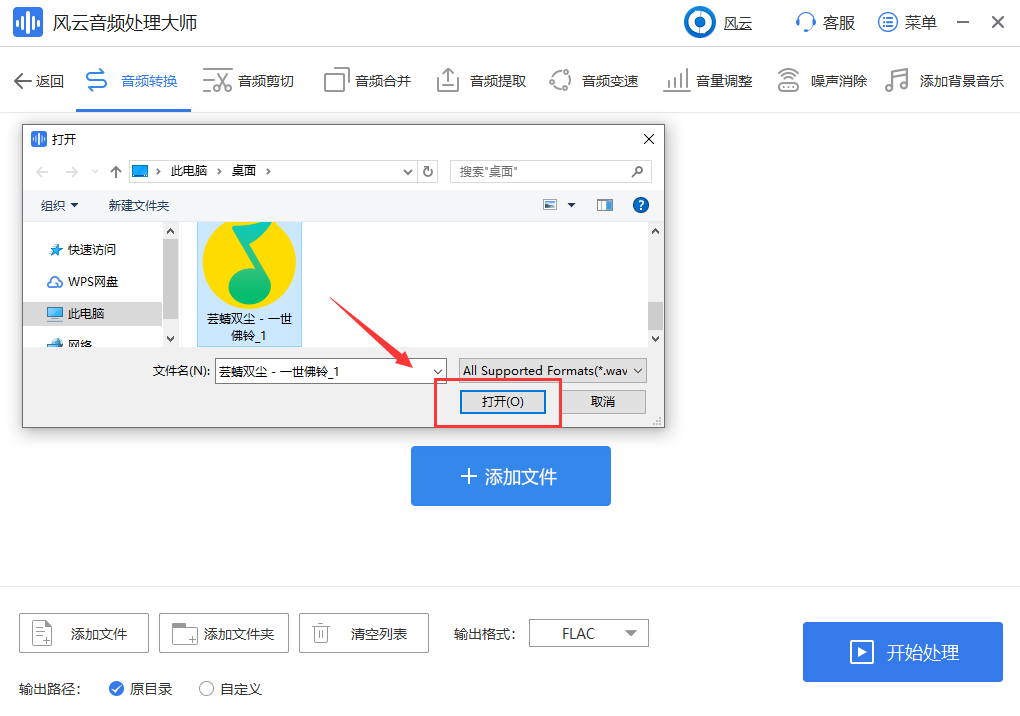The image size is (1020, 716).
Task: Click the dialog back navigation arrow
Action: click(42, 172)
